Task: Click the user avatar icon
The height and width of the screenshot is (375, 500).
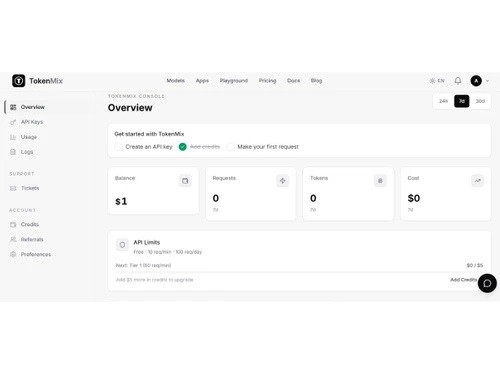Action: tap(476, 81)
